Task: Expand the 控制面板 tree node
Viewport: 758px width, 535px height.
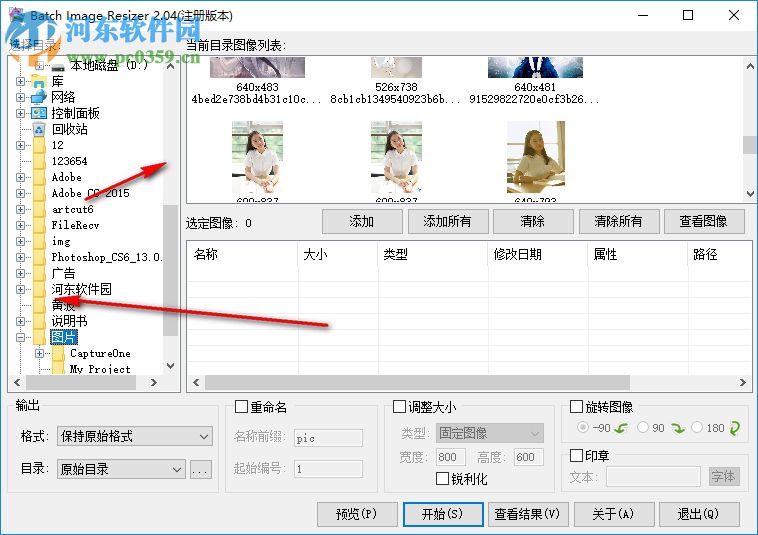Action: (x=20, y=114)
